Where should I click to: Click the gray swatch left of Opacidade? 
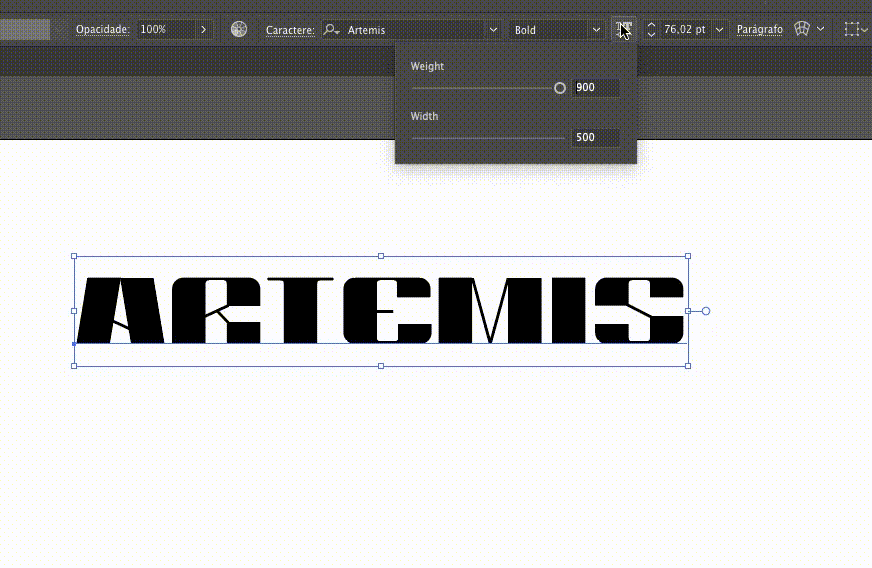point(25,29)
